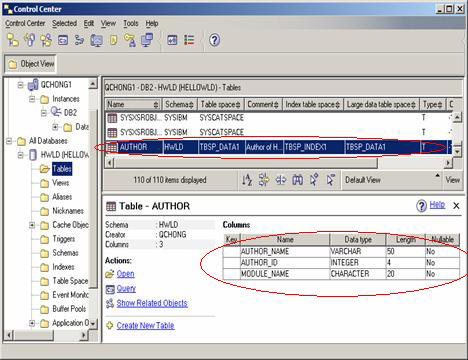Click the binoculars find icon
The height and width of the screenshot is (360, 468).
(298, 180)
